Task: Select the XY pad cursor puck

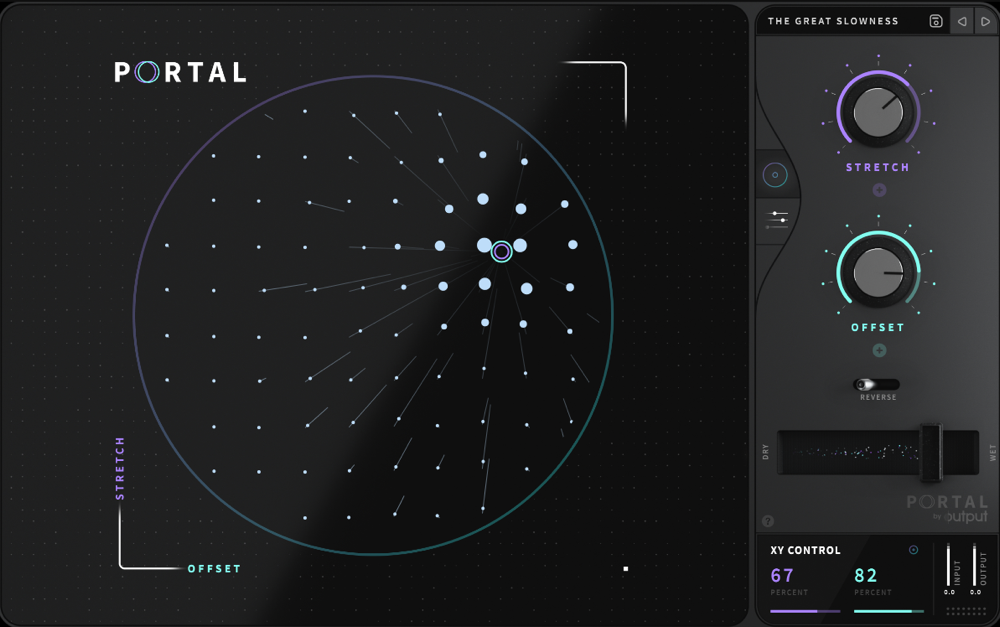Action: [502, 252]
